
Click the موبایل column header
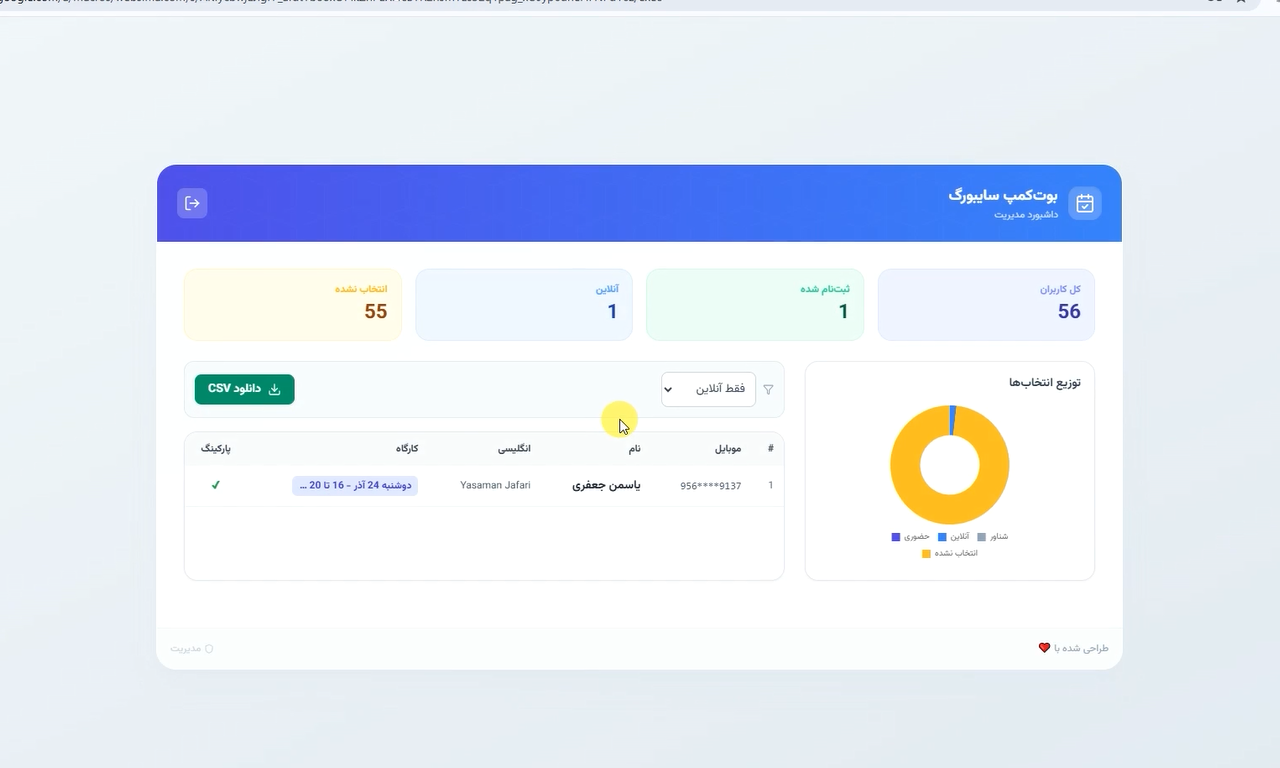coord(728,449)
